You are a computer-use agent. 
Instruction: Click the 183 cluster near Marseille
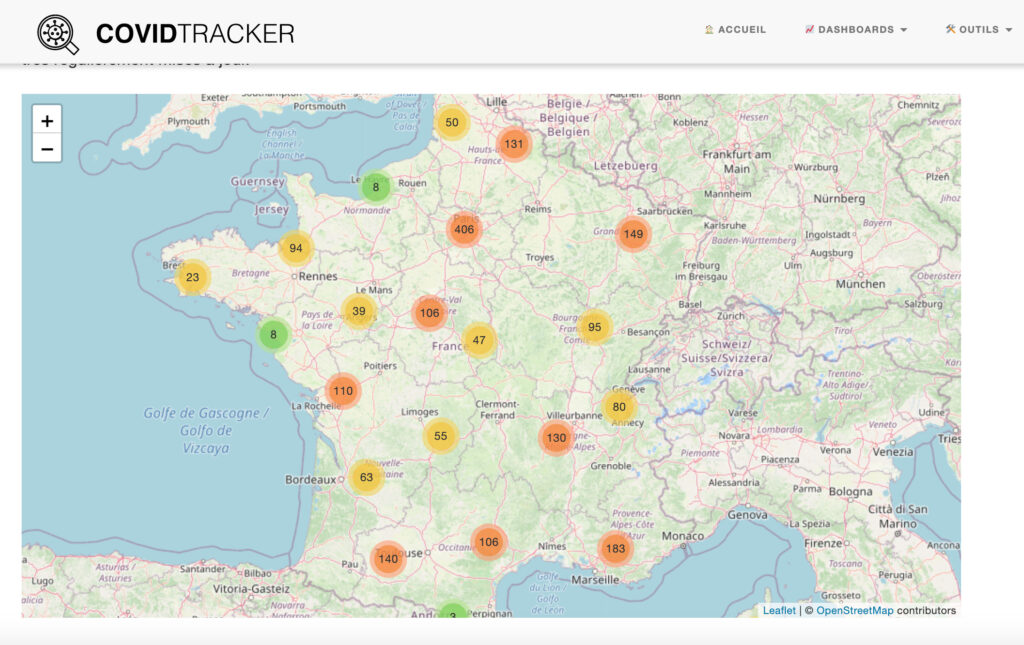point(615,548)
